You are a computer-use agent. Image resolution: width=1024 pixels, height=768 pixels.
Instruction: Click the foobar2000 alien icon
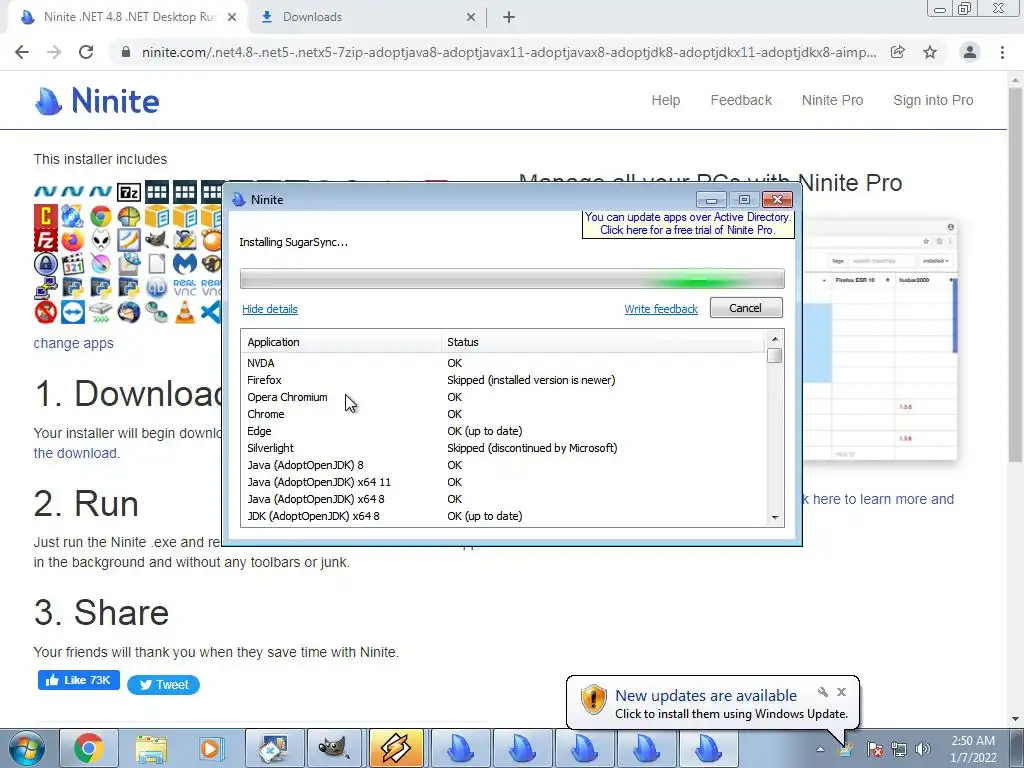101,240
